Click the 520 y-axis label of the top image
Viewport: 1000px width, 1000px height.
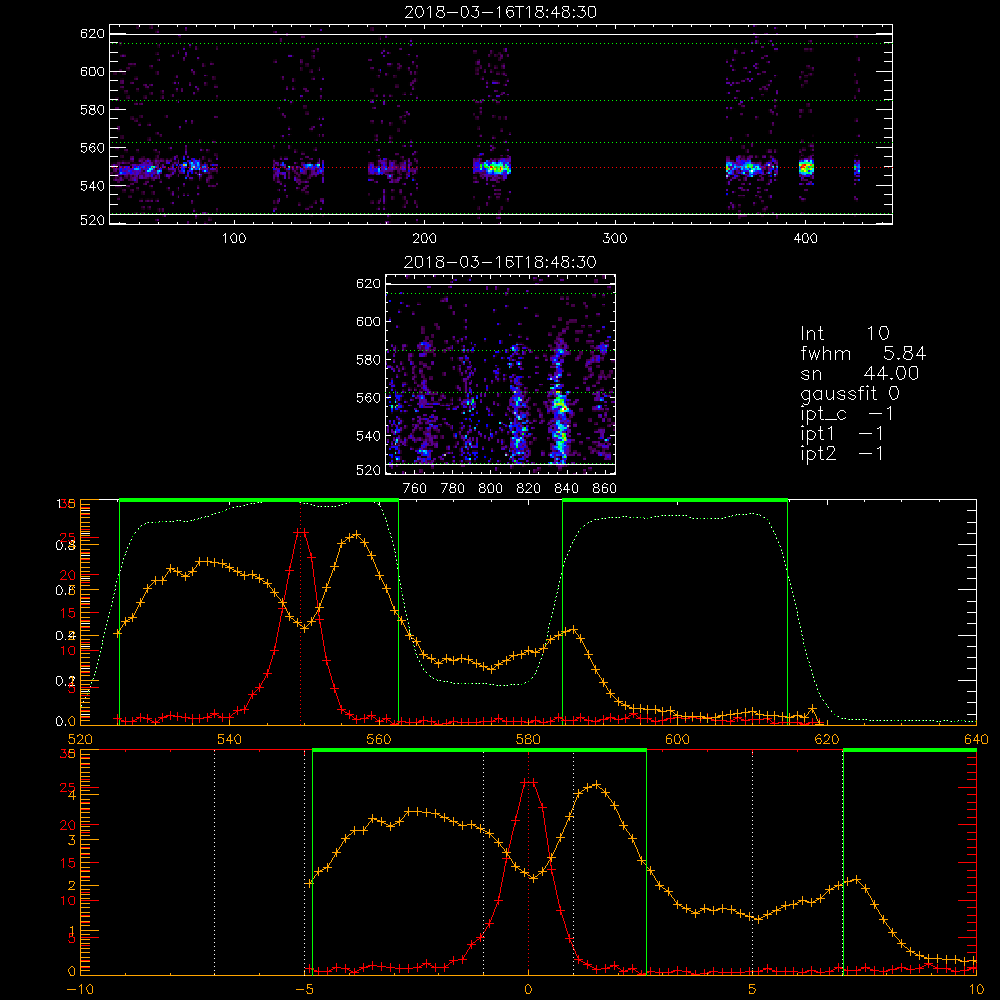(92, 220)
